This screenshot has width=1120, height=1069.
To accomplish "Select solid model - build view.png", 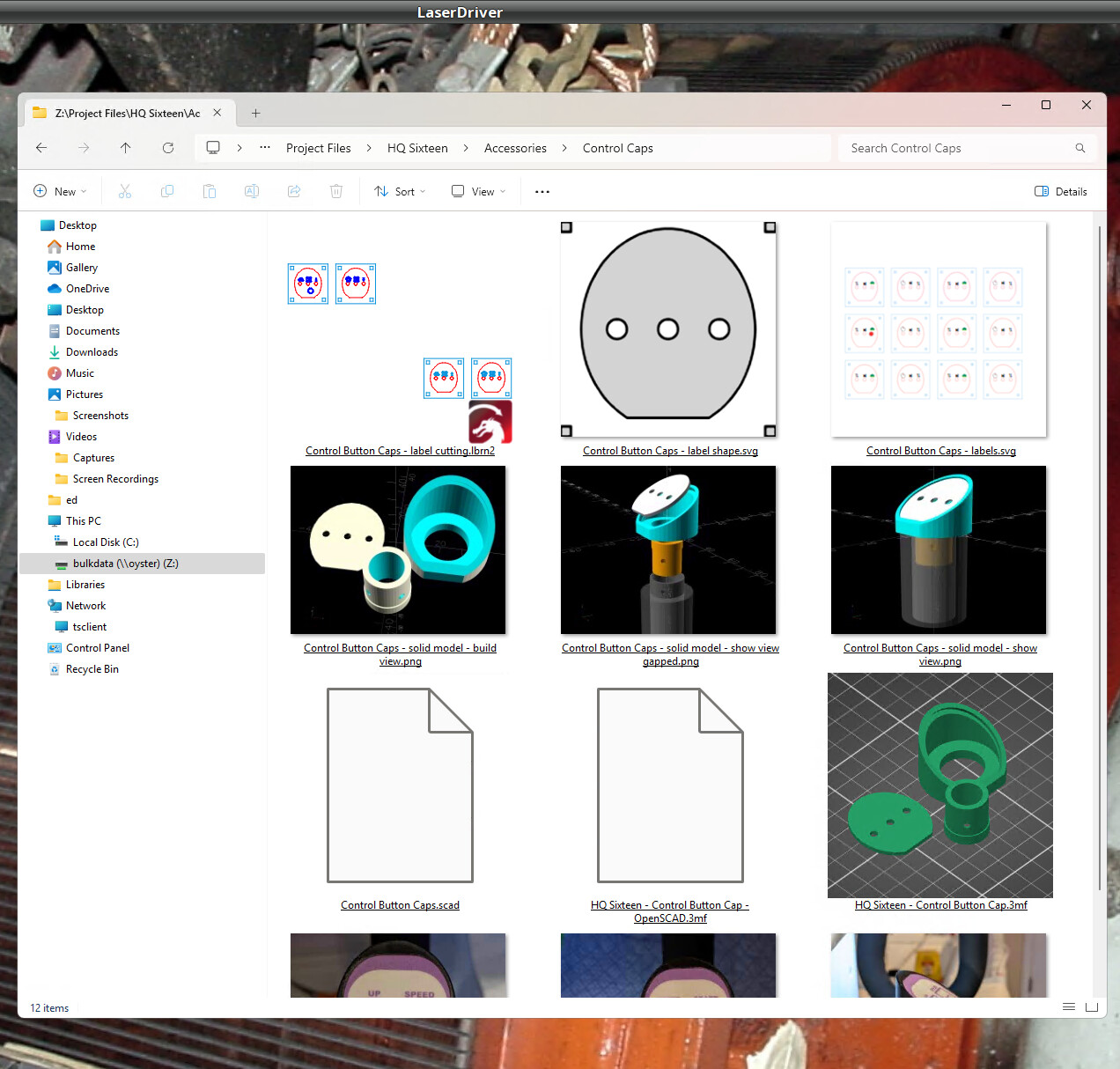I will [398, 550].
